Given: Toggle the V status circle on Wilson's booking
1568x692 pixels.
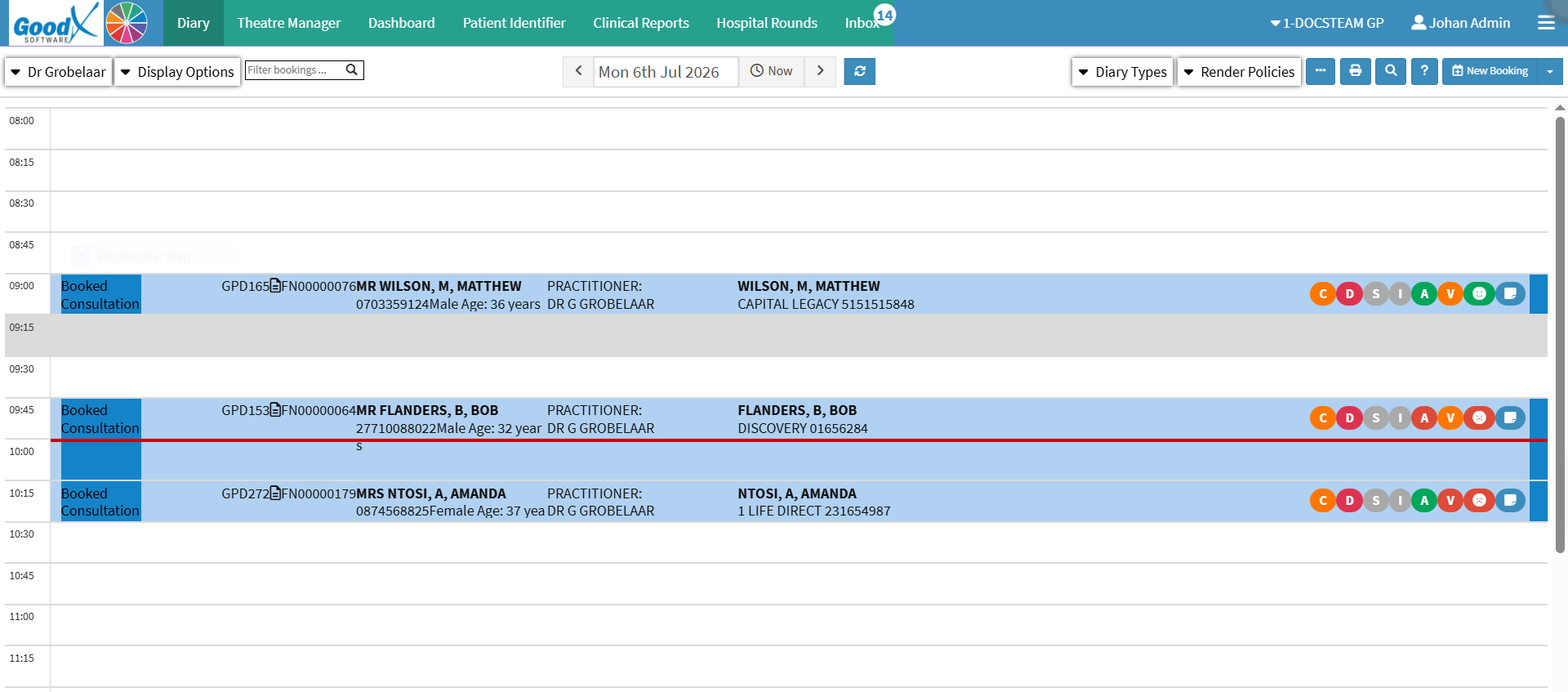Looking at the screenshot, I should (1450, 293).
